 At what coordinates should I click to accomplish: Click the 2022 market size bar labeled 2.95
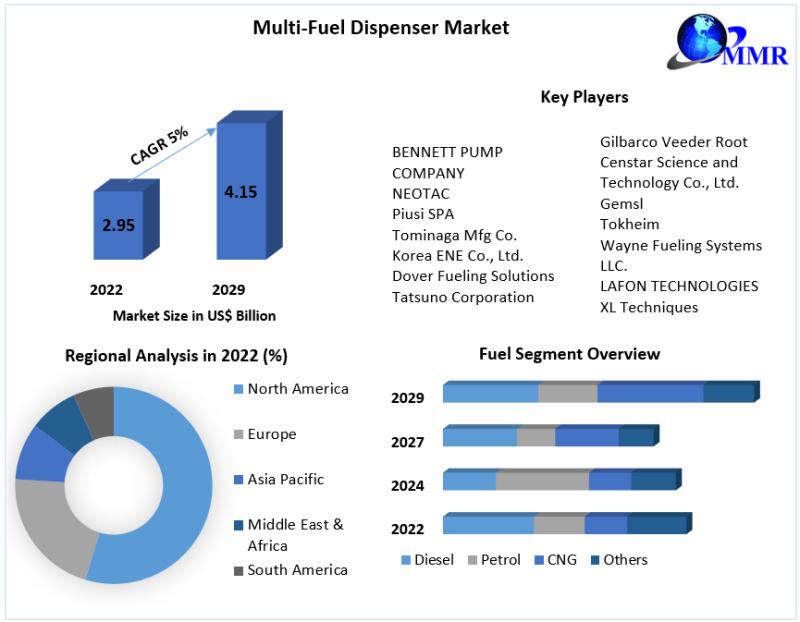point(126,219)
